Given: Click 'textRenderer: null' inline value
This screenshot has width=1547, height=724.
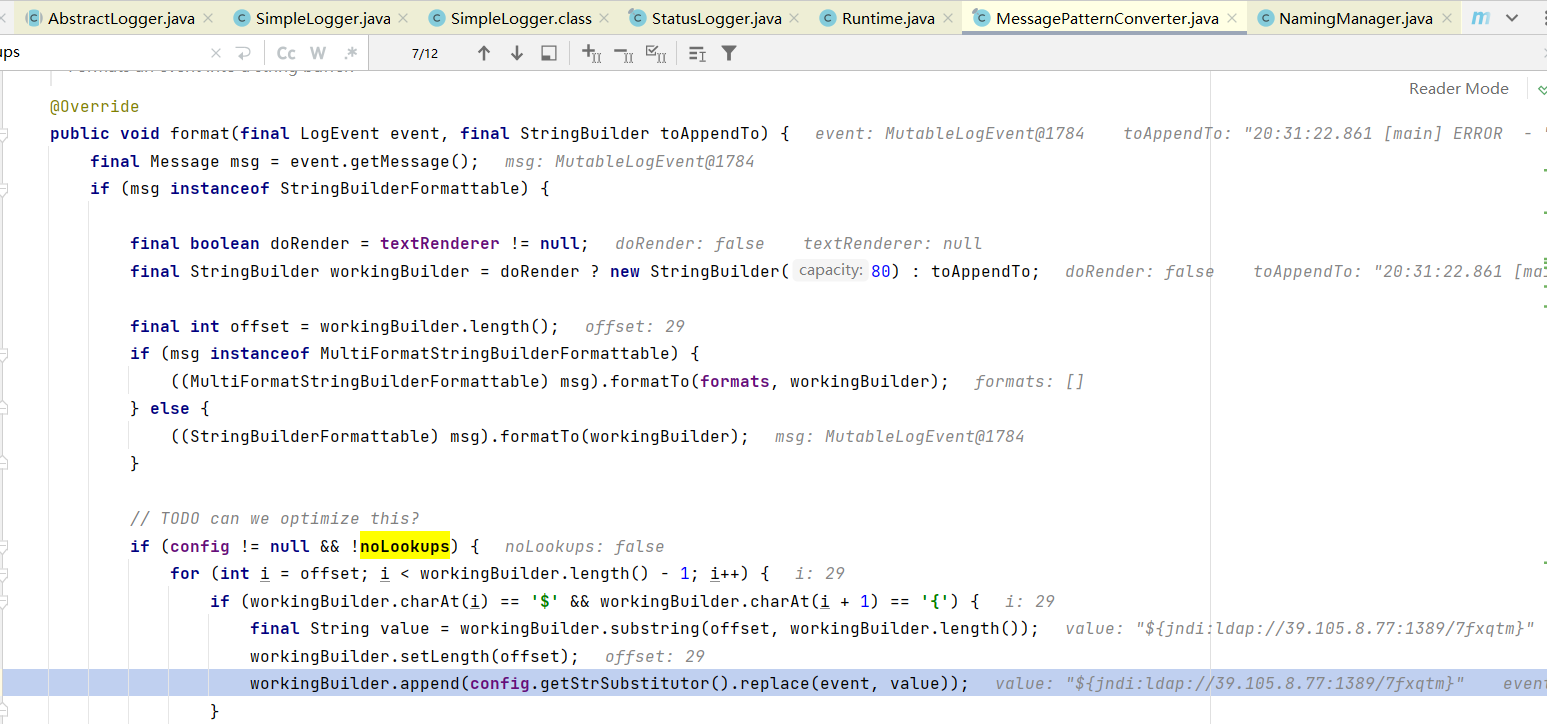Looking at the screenshot, I should pyautogui.click(x=893, y=243).
